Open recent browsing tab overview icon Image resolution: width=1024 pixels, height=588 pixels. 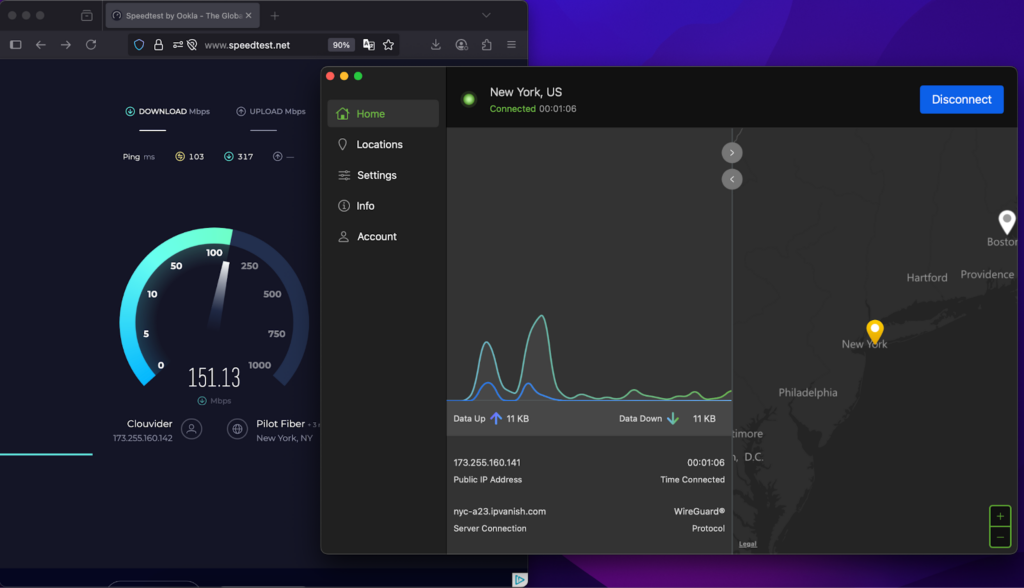coord(87,15)
